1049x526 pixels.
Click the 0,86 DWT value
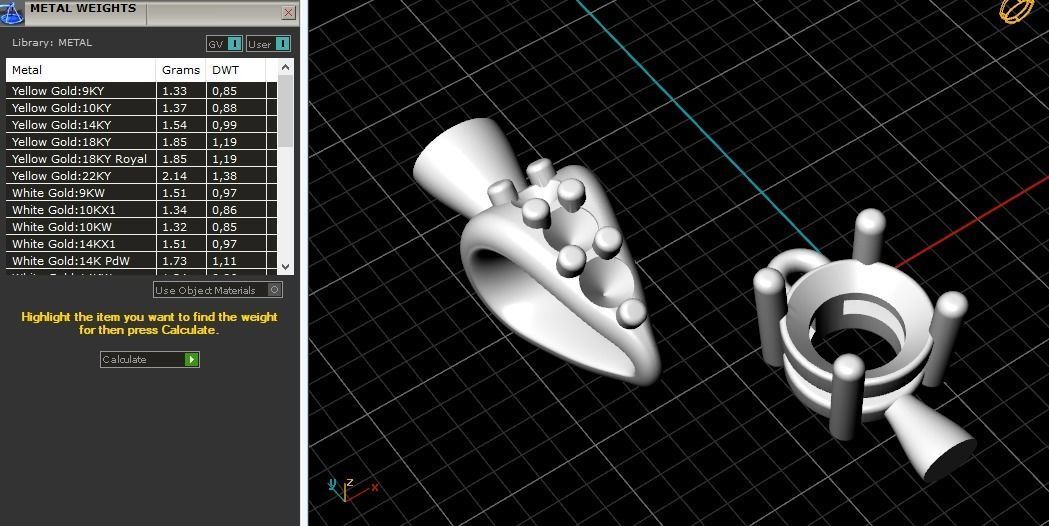coord(225,210)
